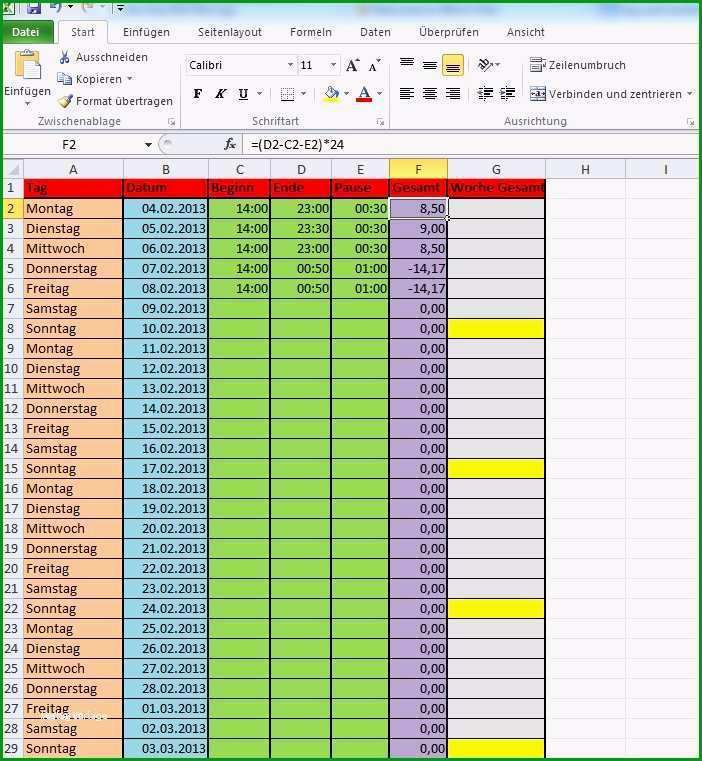Click the Zeilenumbruch wrap text button
The width and height of the screenshot is (702, 761).
578,65
